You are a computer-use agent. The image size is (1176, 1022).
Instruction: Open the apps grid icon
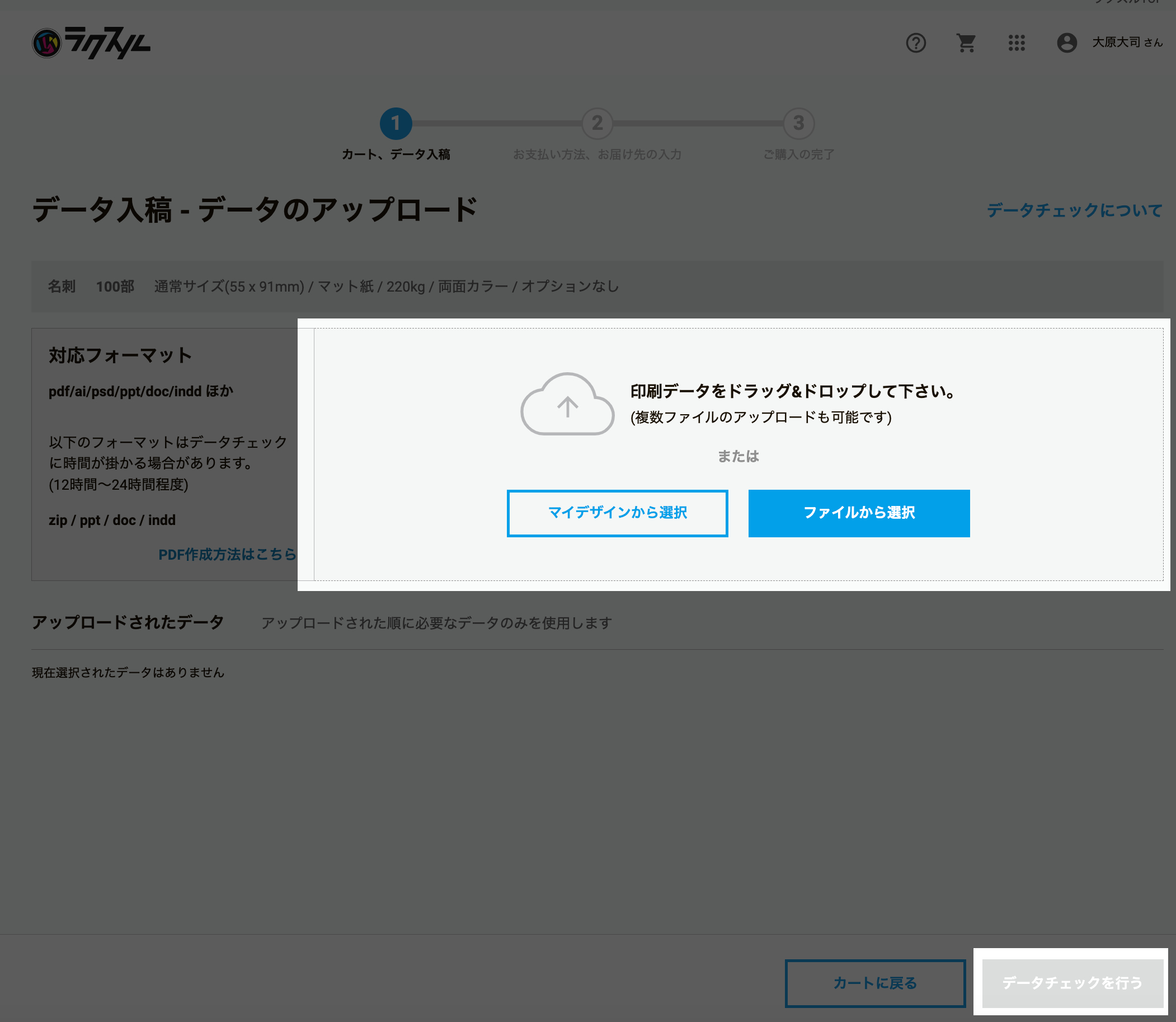pyautogui.click(x=1017, y=43)
